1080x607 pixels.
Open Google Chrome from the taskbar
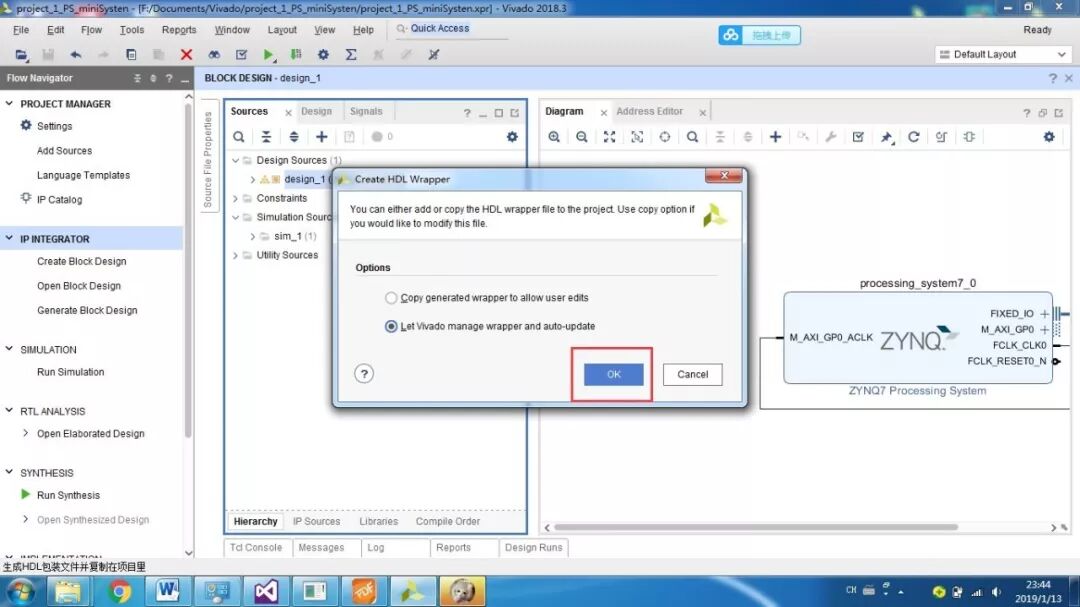point(118,591)
